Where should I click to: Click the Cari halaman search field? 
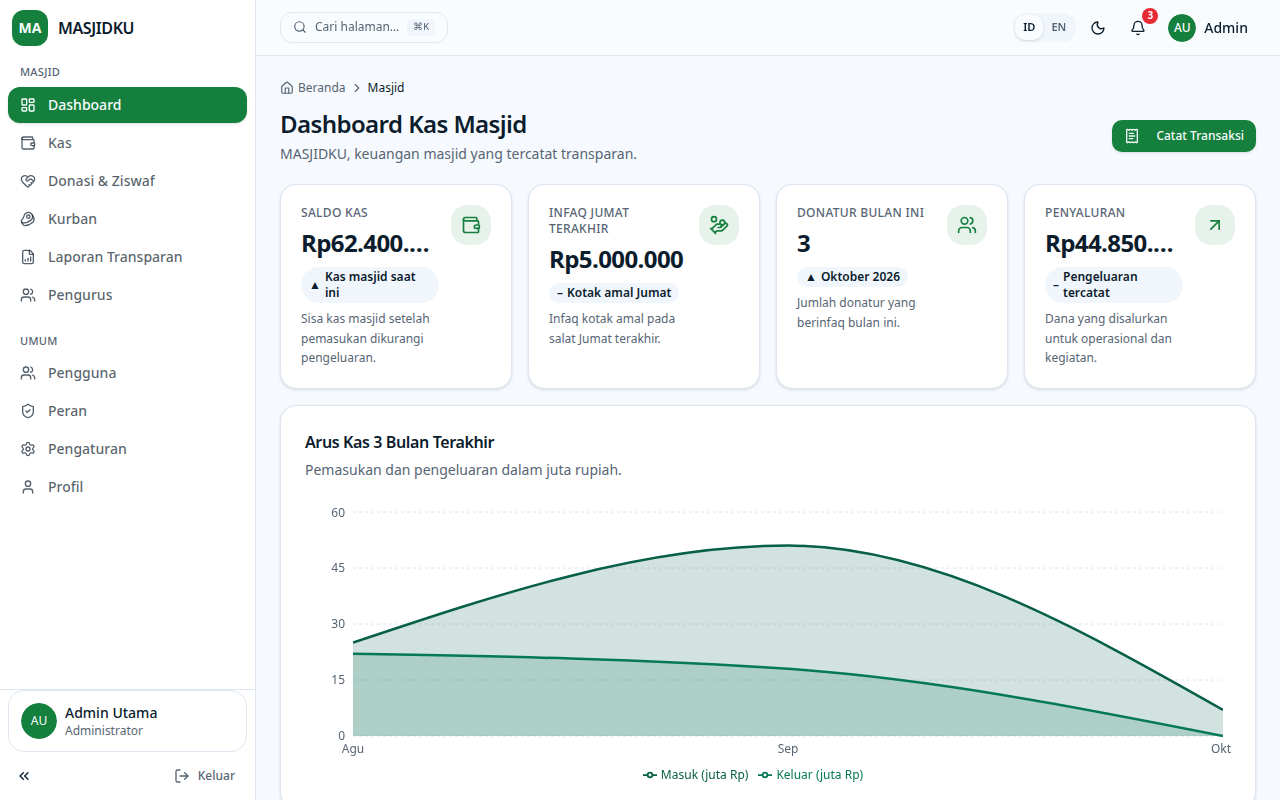(x=364, y=27)
